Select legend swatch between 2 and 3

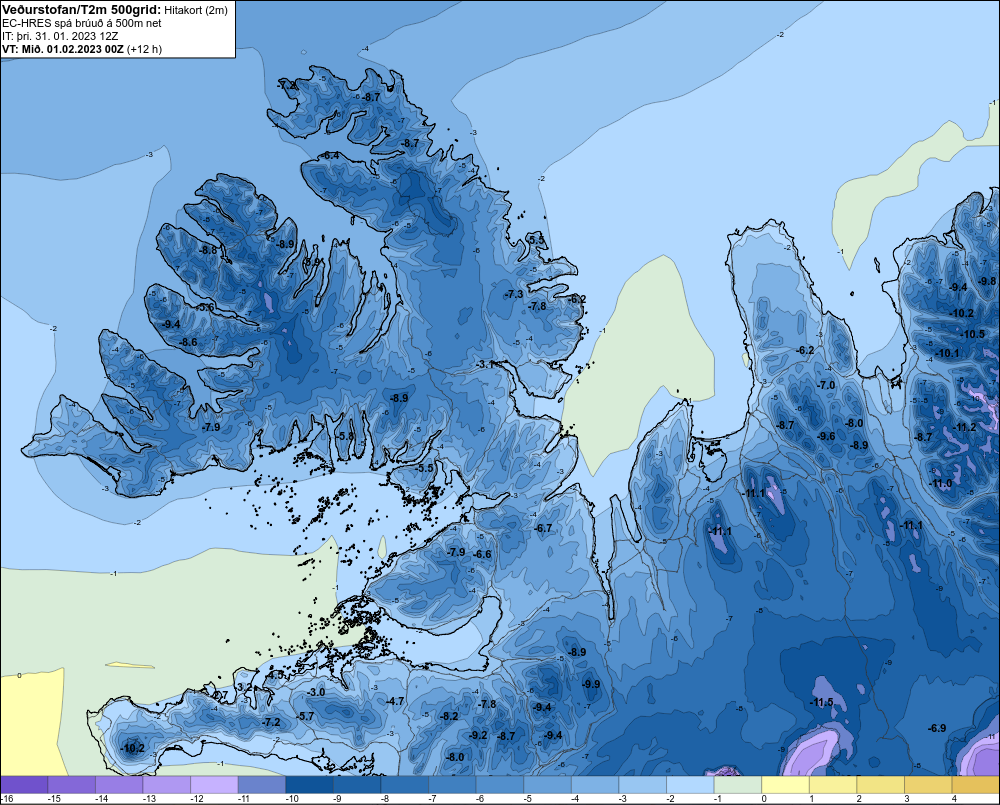tap(880, 784)
